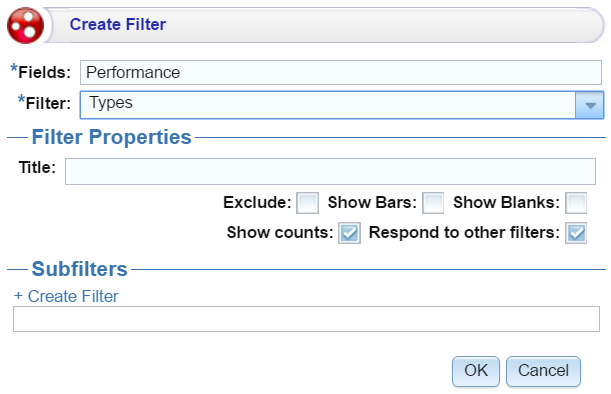The width and height of the screenshot is (611, 394).
Task: Enable the Exclude checkbox
Action: tap(307, 203)
